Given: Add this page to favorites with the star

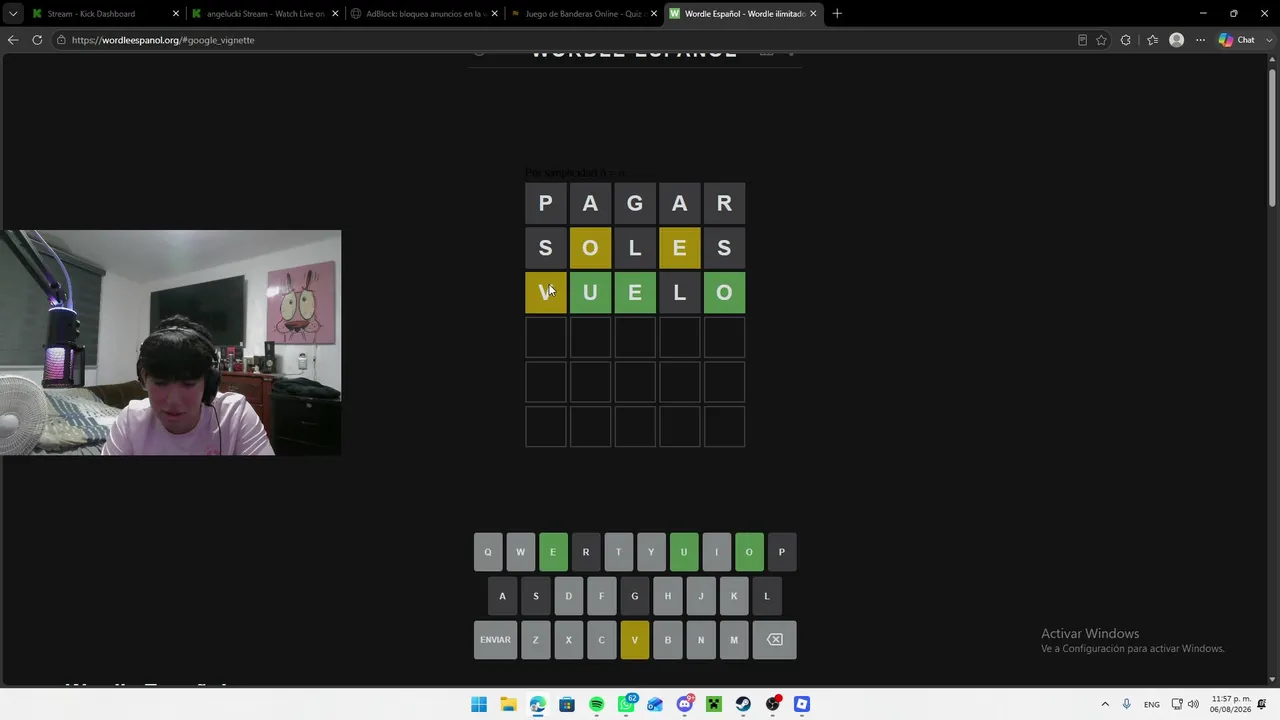Looking at the screenshot, I should 1101,40.
